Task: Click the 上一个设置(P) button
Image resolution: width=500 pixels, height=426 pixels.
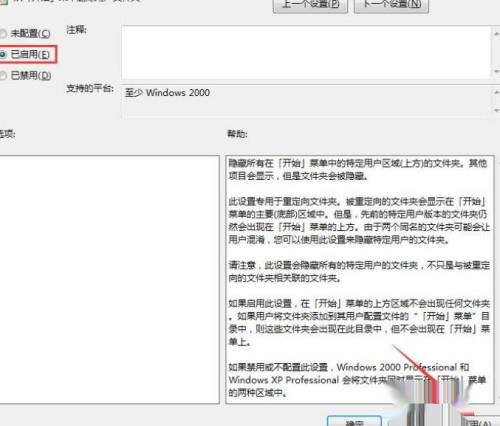Action: pyautogui.click(x=310, y=5)
